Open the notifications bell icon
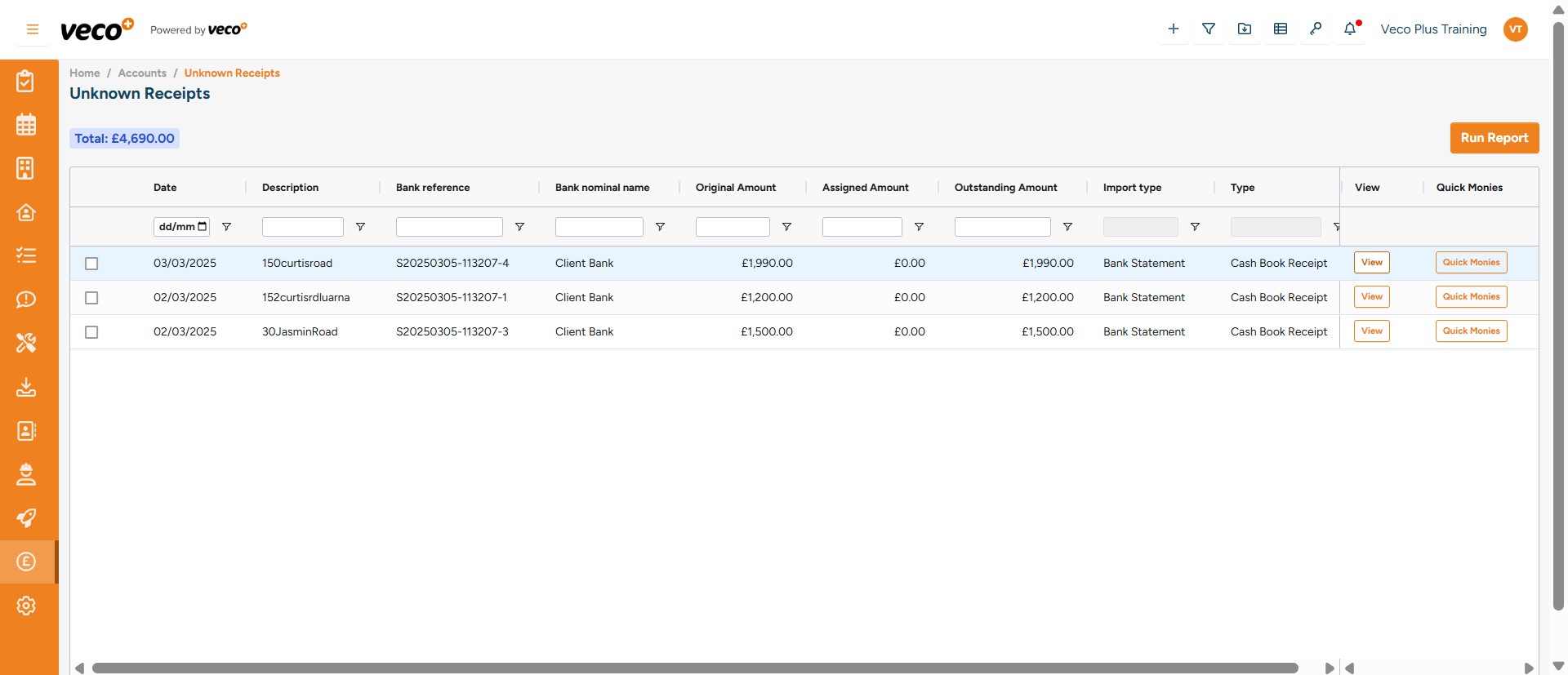1568x675 pixels. pos(1350,29)
